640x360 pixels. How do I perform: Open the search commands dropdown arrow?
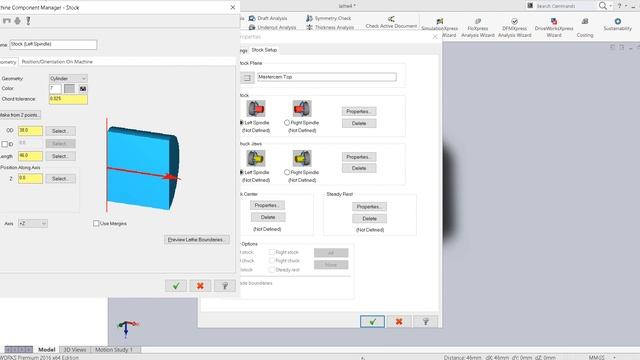tap(611, 6)
